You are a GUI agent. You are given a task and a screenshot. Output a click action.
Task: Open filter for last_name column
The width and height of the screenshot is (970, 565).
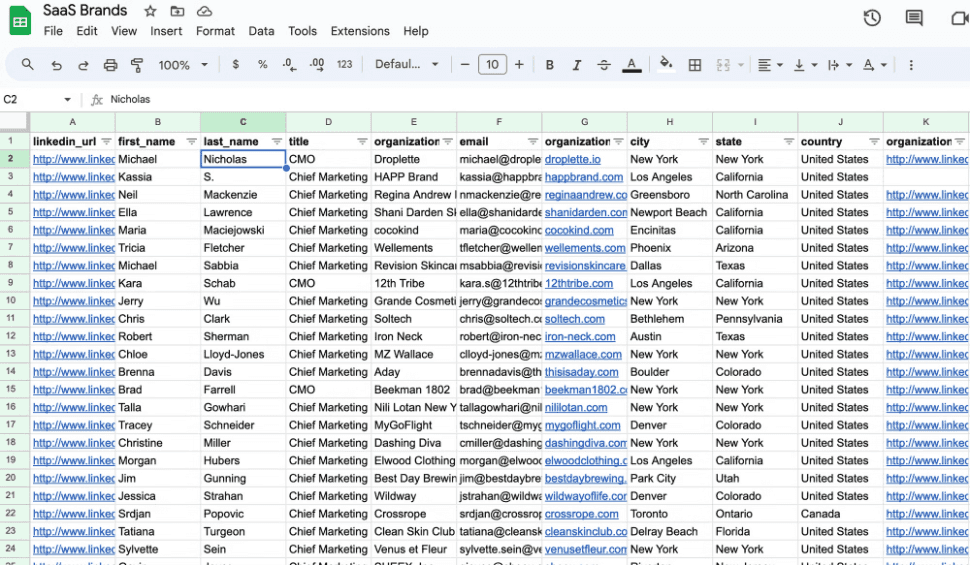(x=277, y=142)
